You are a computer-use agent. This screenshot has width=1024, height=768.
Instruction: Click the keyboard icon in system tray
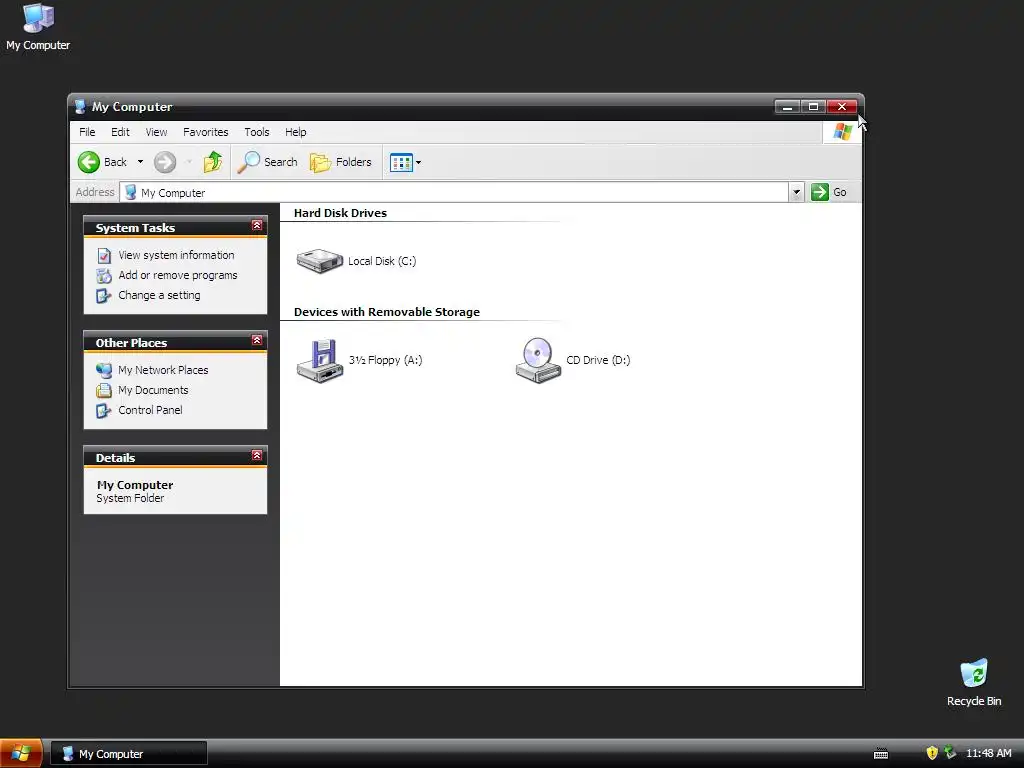click(881, 754)
